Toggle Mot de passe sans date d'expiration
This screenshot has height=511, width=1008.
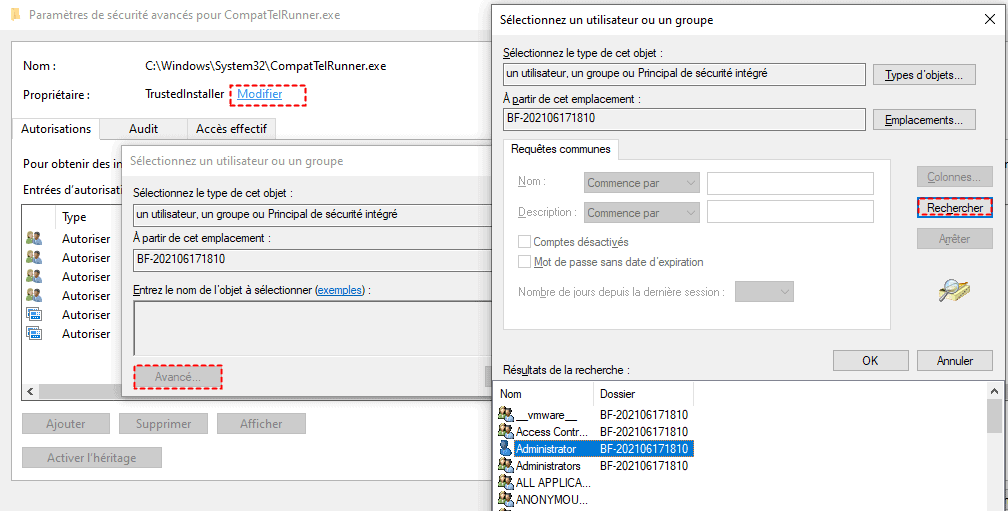click(x=525, y=262)
